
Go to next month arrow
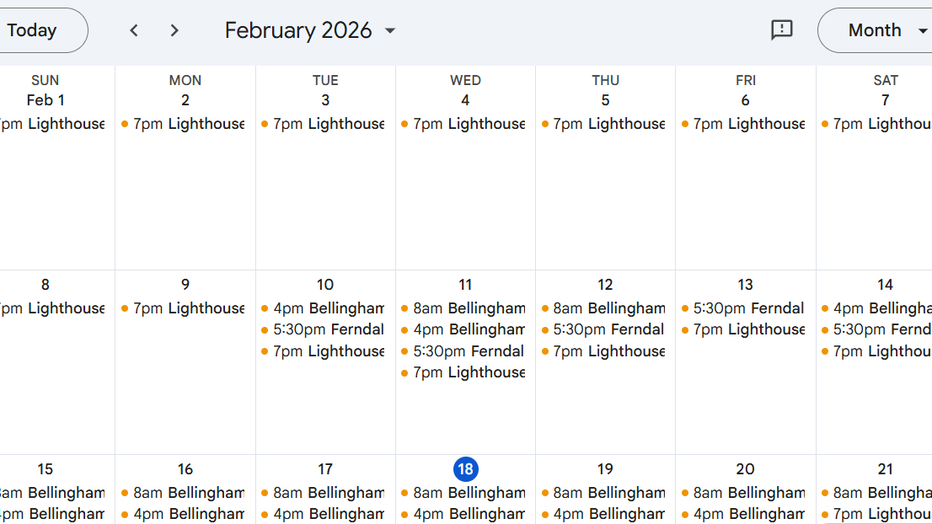click(174, 31)
